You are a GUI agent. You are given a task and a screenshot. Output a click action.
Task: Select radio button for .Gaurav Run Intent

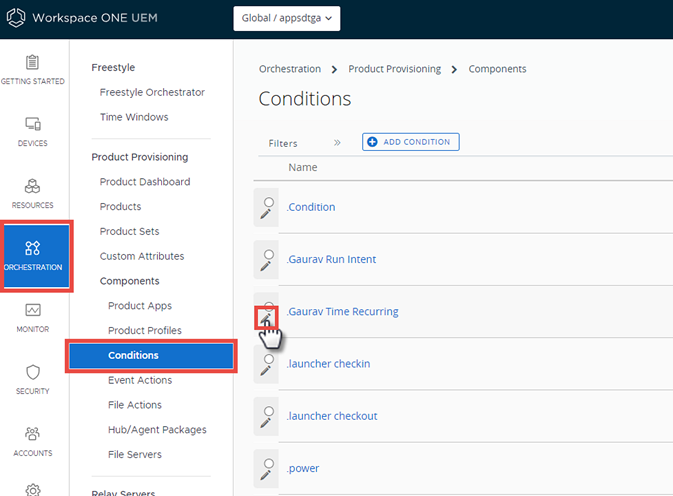pyautogui.click(x=269, y=254)
